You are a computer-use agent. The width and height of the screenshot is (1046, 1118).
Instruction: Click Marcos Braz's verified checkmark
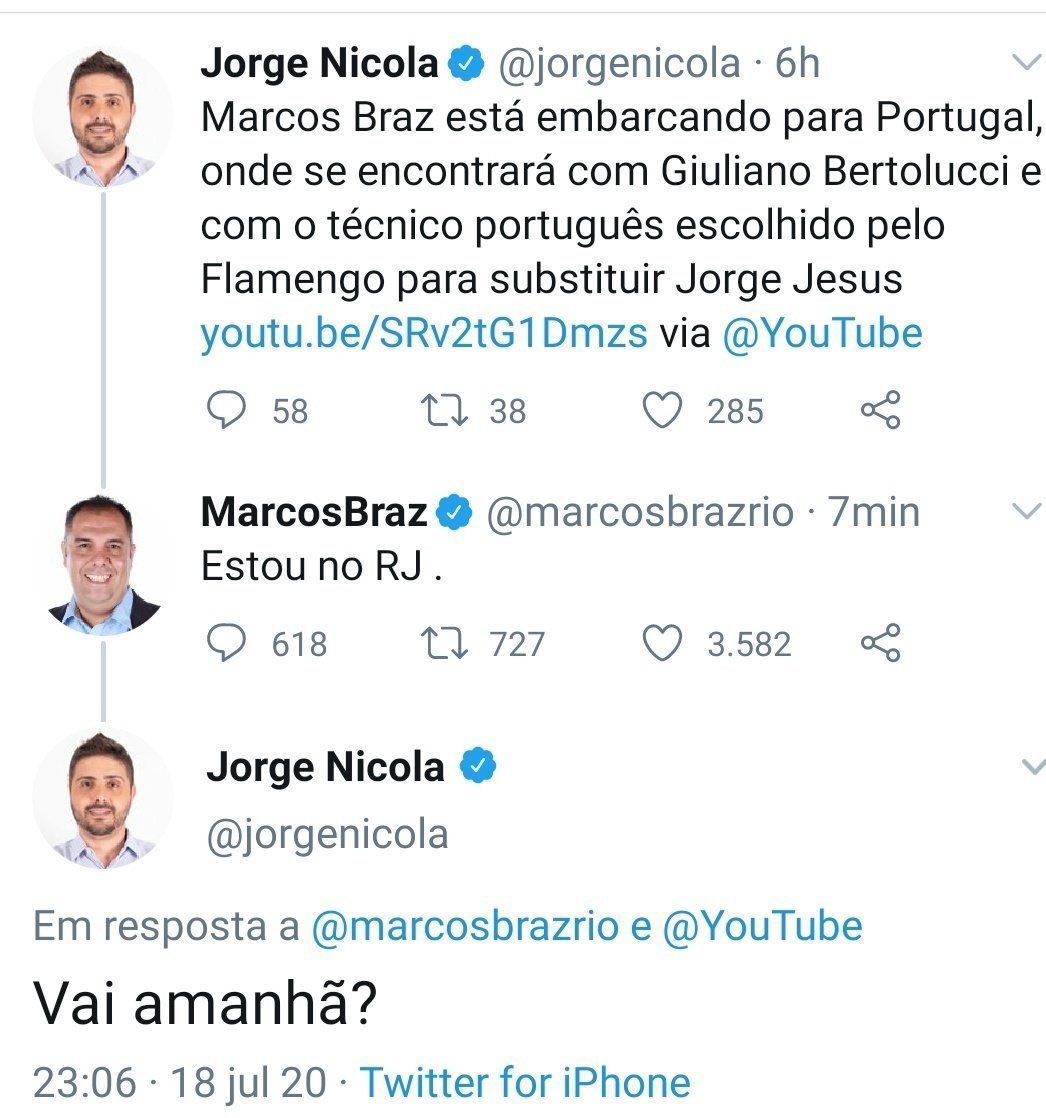(452, 511)
